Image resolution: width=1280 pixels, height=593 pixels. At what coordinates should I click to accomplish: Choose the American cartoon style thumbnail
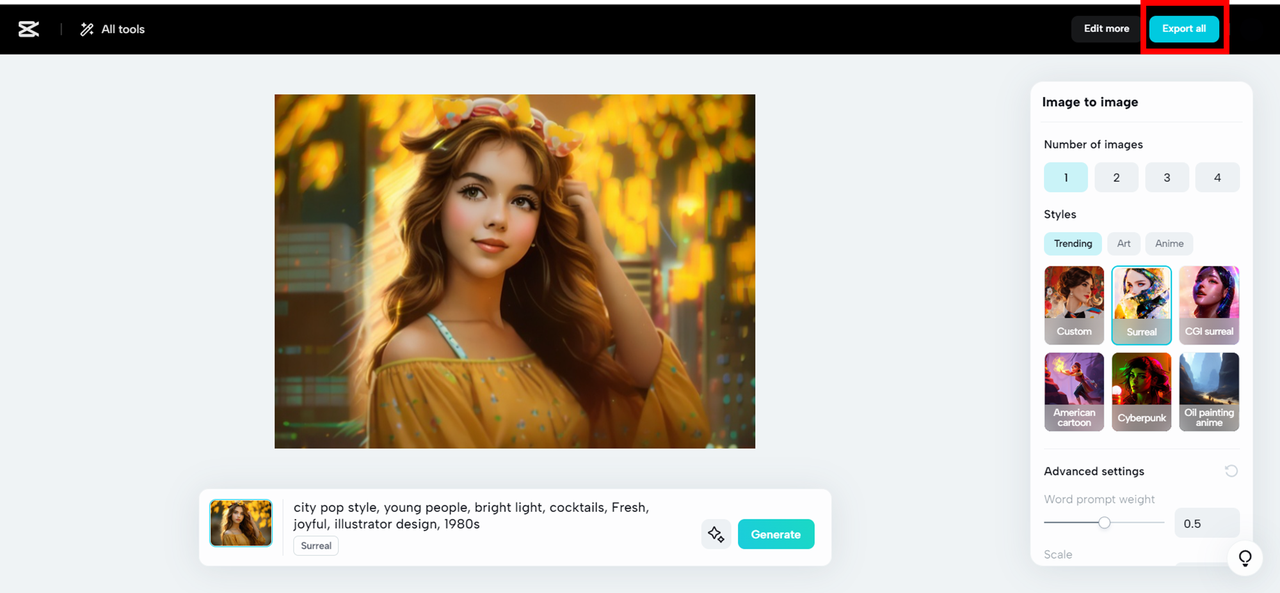tap(1074, 391)
